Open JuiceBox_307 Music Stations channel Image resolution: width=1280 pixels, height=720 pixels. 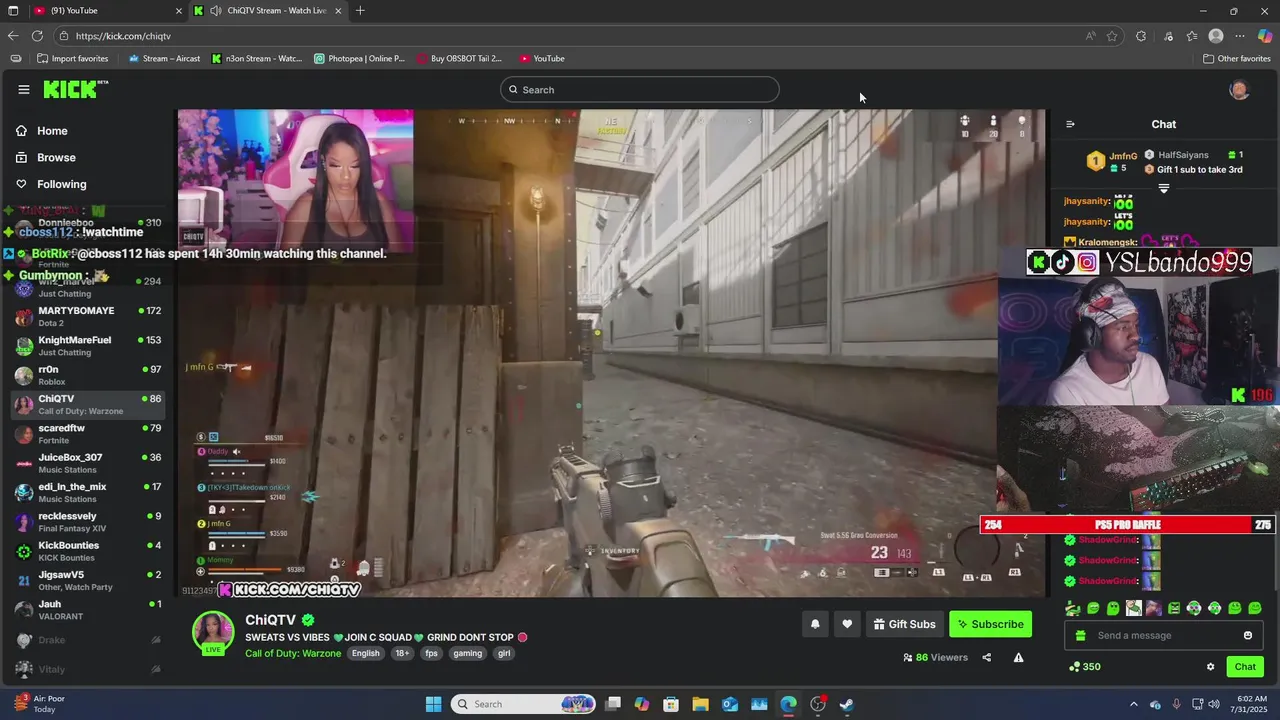click(x=88, y=463)
